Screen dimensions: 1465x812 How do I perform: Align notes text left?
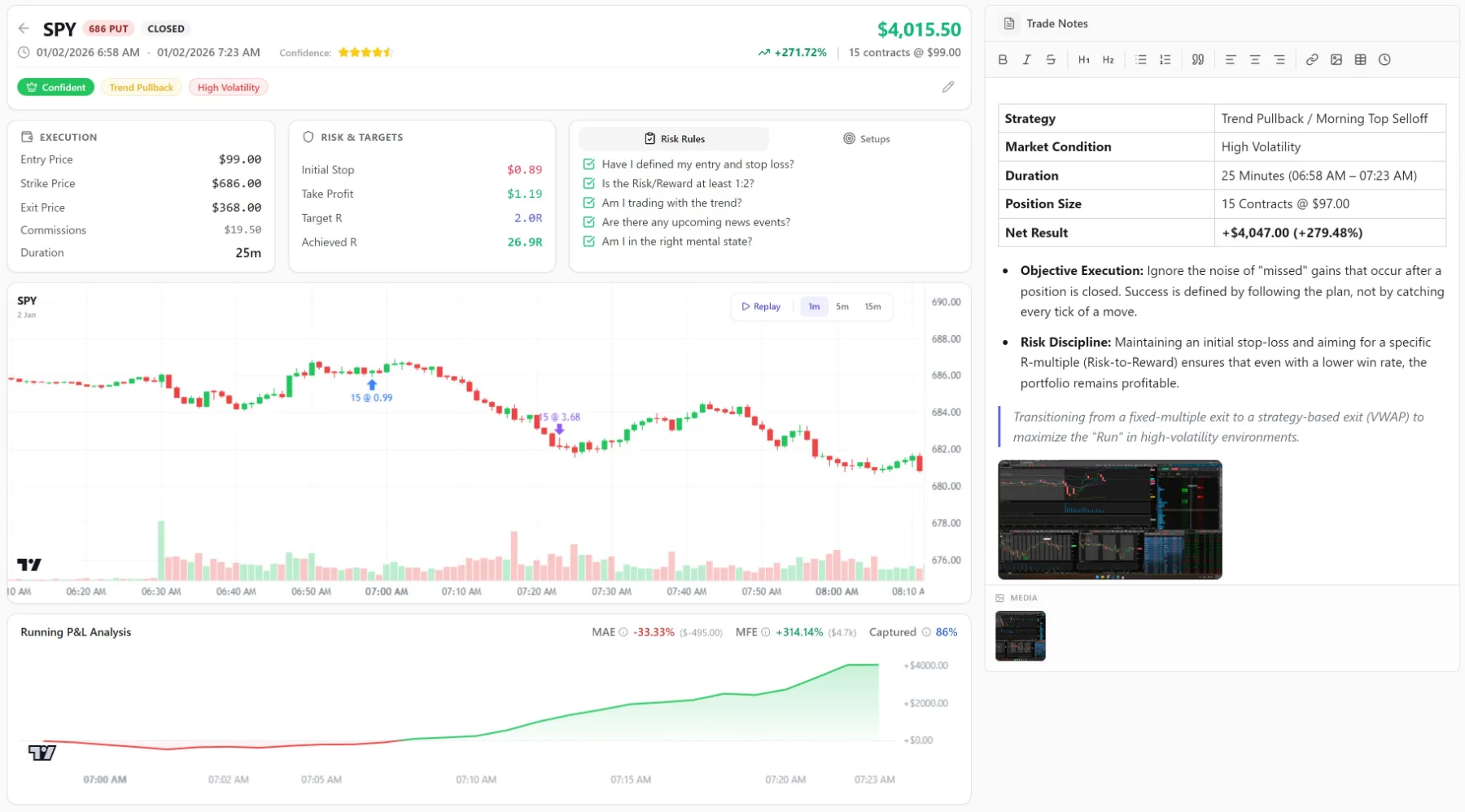click(1231, 59)
